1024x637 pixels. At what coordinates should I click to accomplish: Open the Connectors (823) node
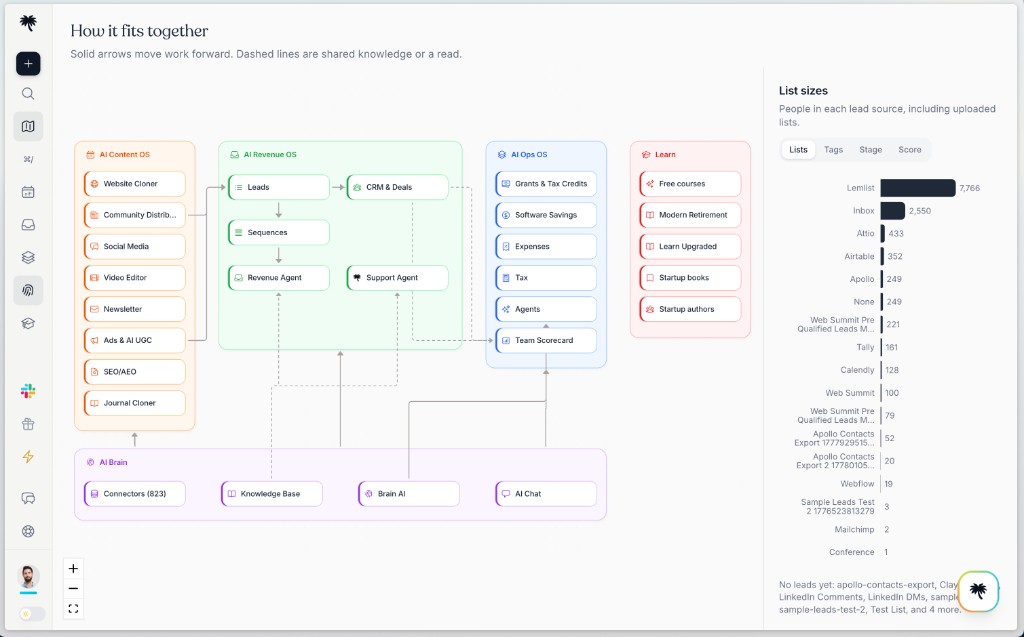(135, 494)
